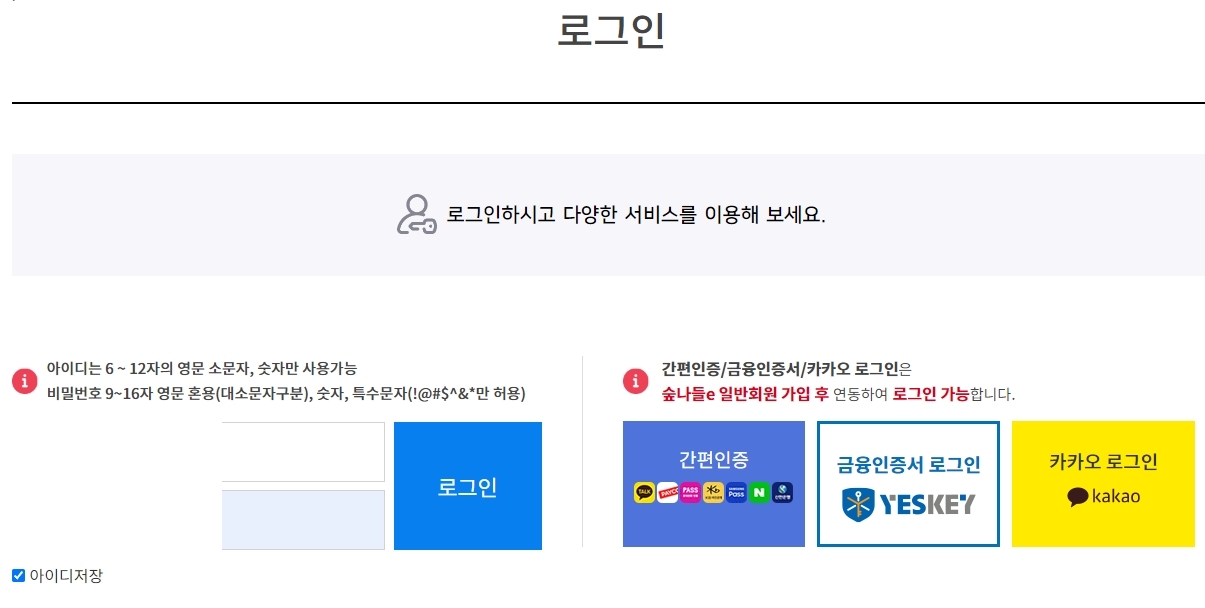The image size is (1205, 608).
Task: Choose 금융인증서 로그인 with YESKEY
Action: click(x=908, y=484)
